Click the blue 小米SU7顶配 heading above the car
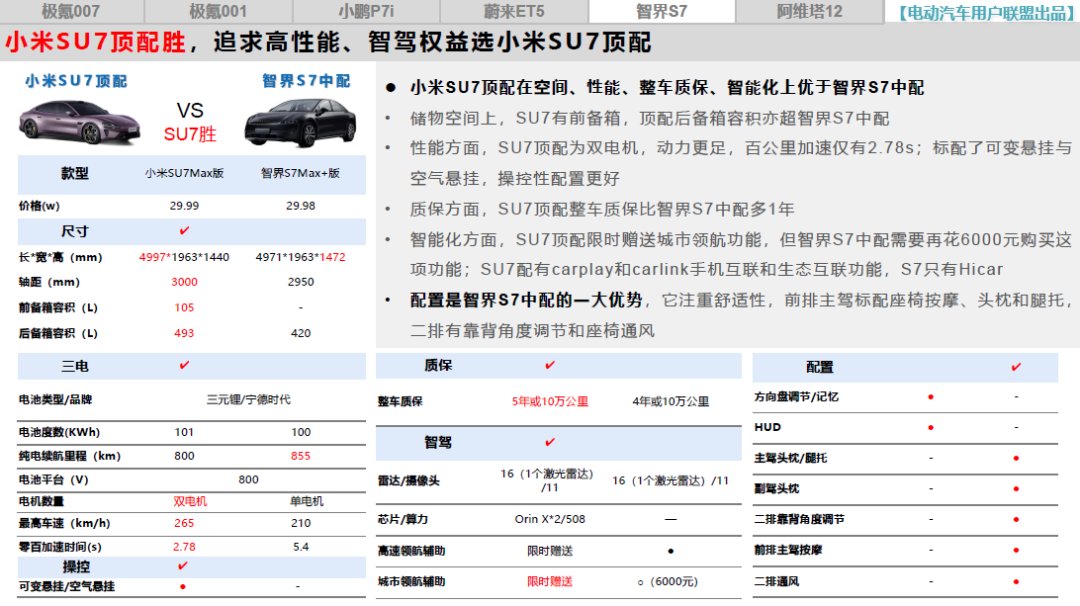This screenshot has width=1080, height=606. tap(76, 81)
